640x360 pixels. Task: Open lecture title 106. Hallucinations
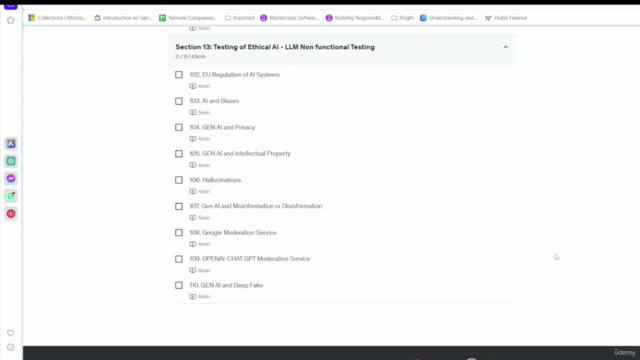coord(215,180)
